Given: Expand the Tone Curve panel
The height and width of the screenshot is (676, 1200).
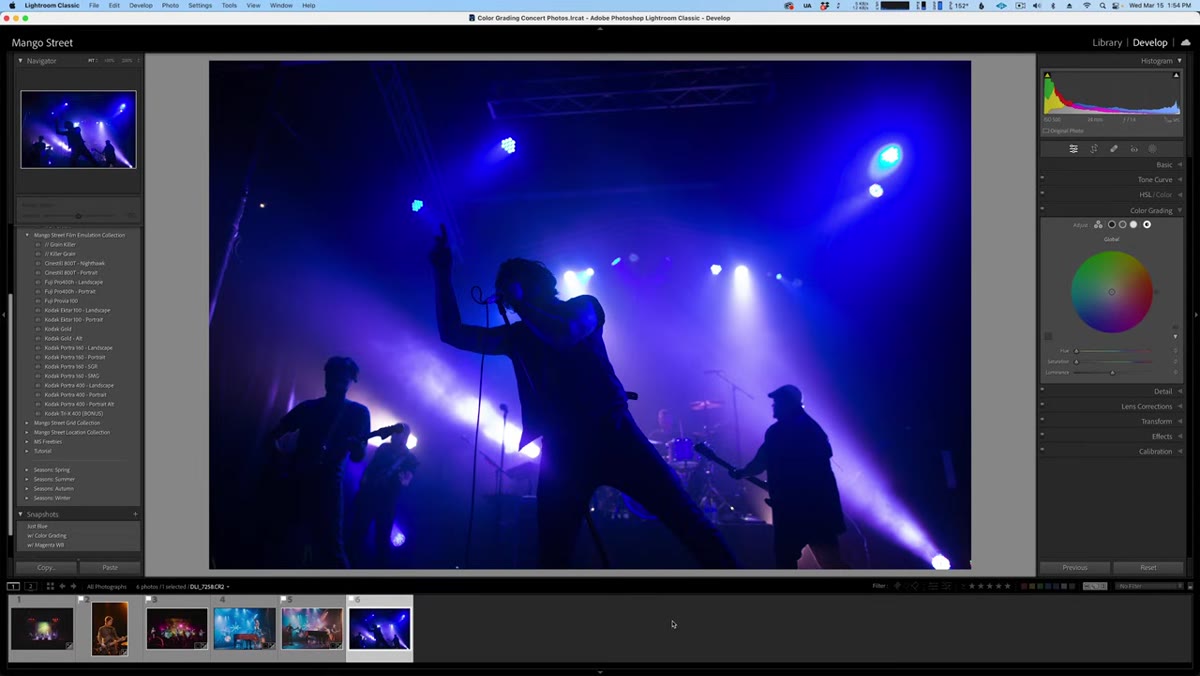Looking at the screenshot, I should pos(1180,180).
